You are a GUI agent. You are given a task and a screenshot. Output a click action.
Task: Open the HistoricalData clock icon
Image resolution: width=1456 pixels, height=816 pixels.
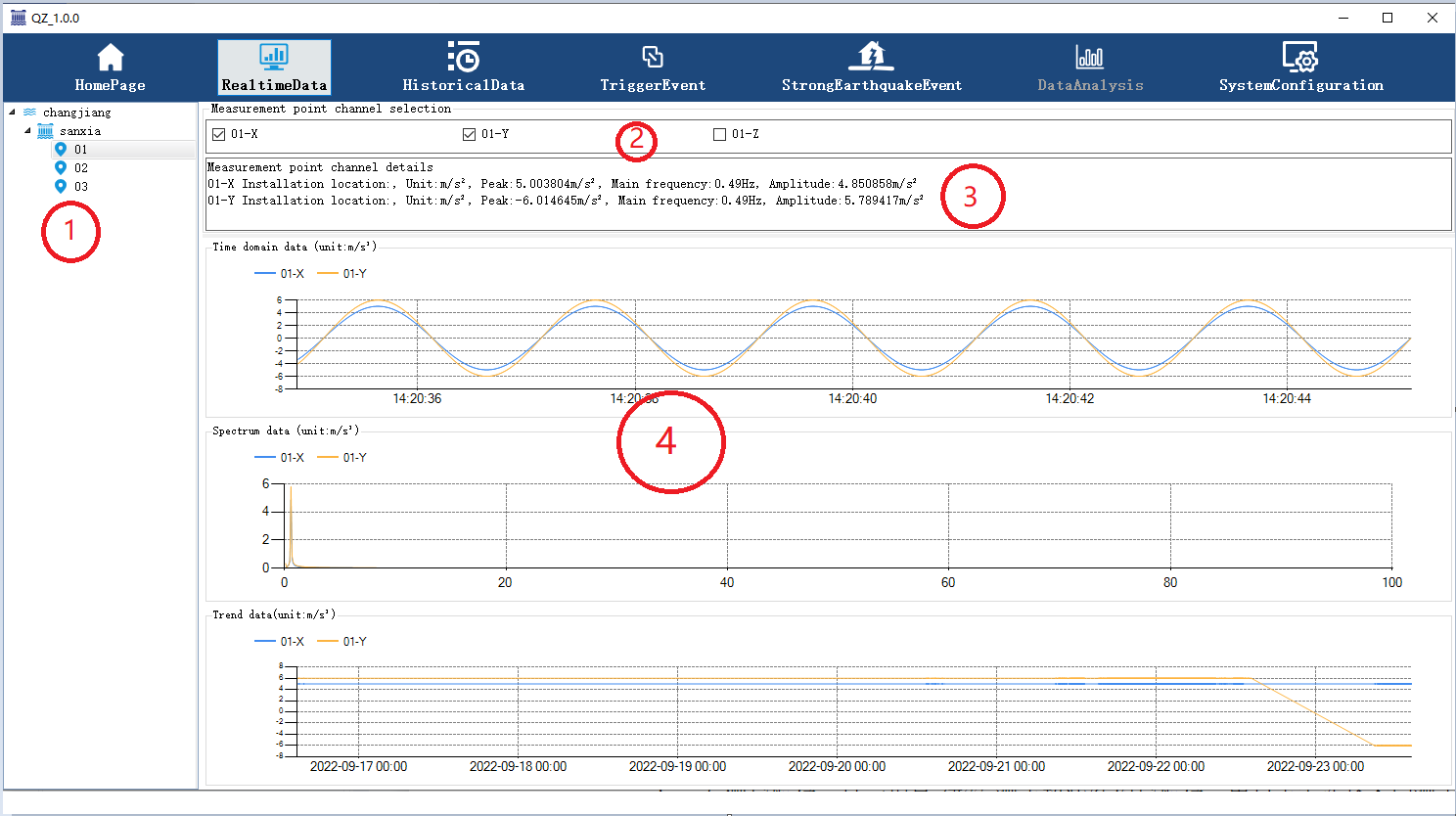click(x=464, y=57)
